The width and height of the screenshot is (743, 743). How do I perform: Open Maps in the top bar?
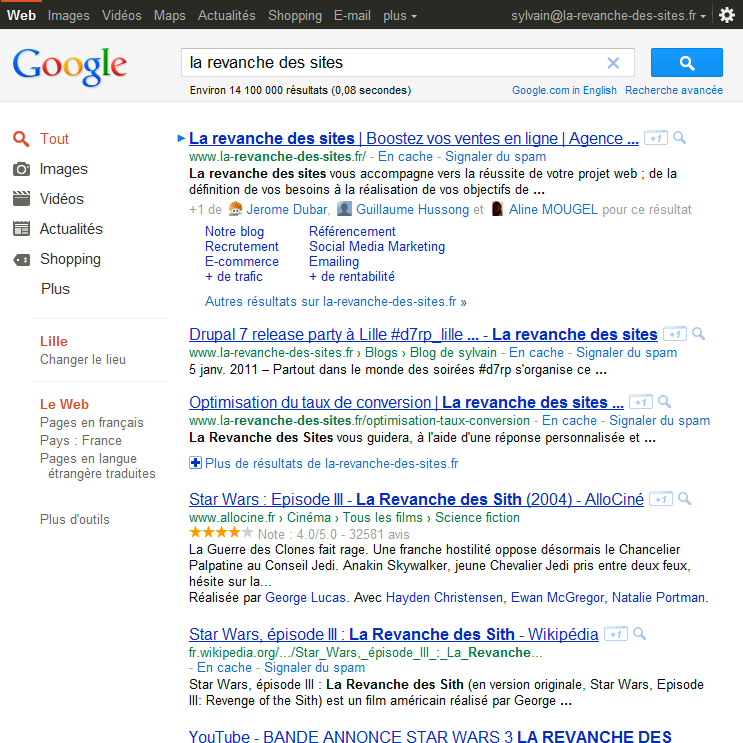pos(170,16)
